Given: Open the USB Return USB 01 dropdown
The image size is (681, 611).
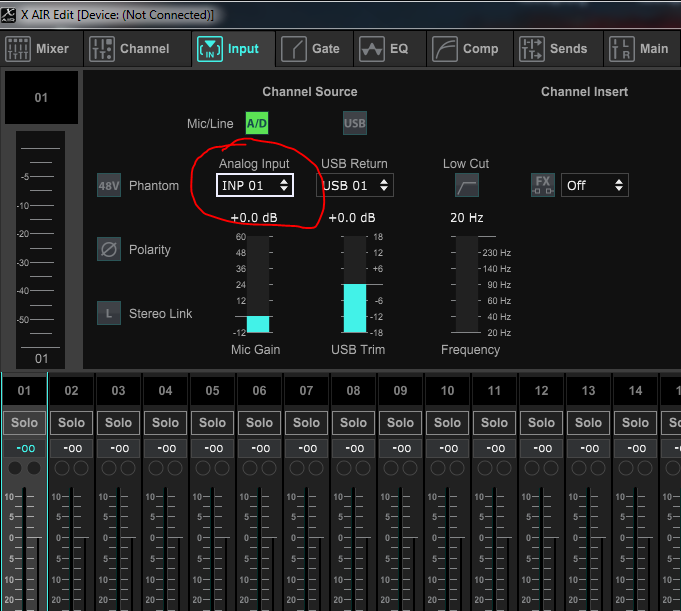Looking at the screenshot, I should click(355, 185).
